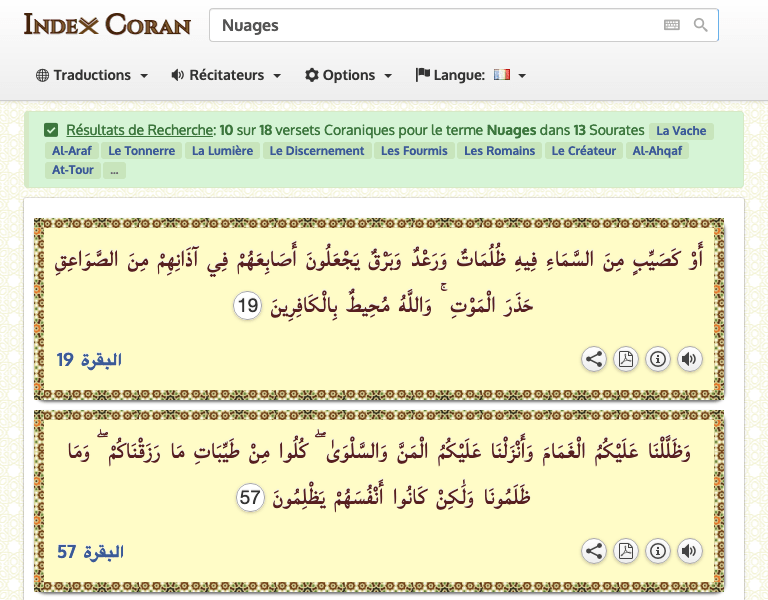Image resolution: width=768 pixels, height=600 pixels.
Task: Toggle the search results checkbox
Action: pos(51,130)
